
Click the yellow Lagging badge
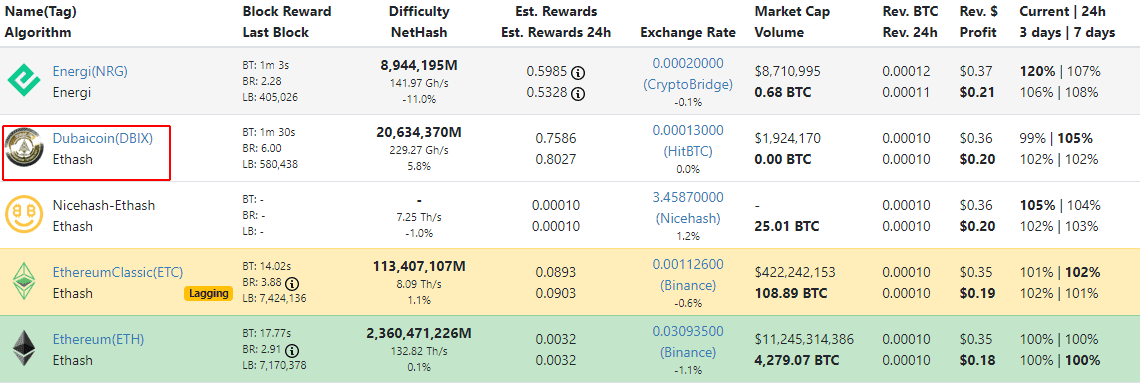click(208, 293)
